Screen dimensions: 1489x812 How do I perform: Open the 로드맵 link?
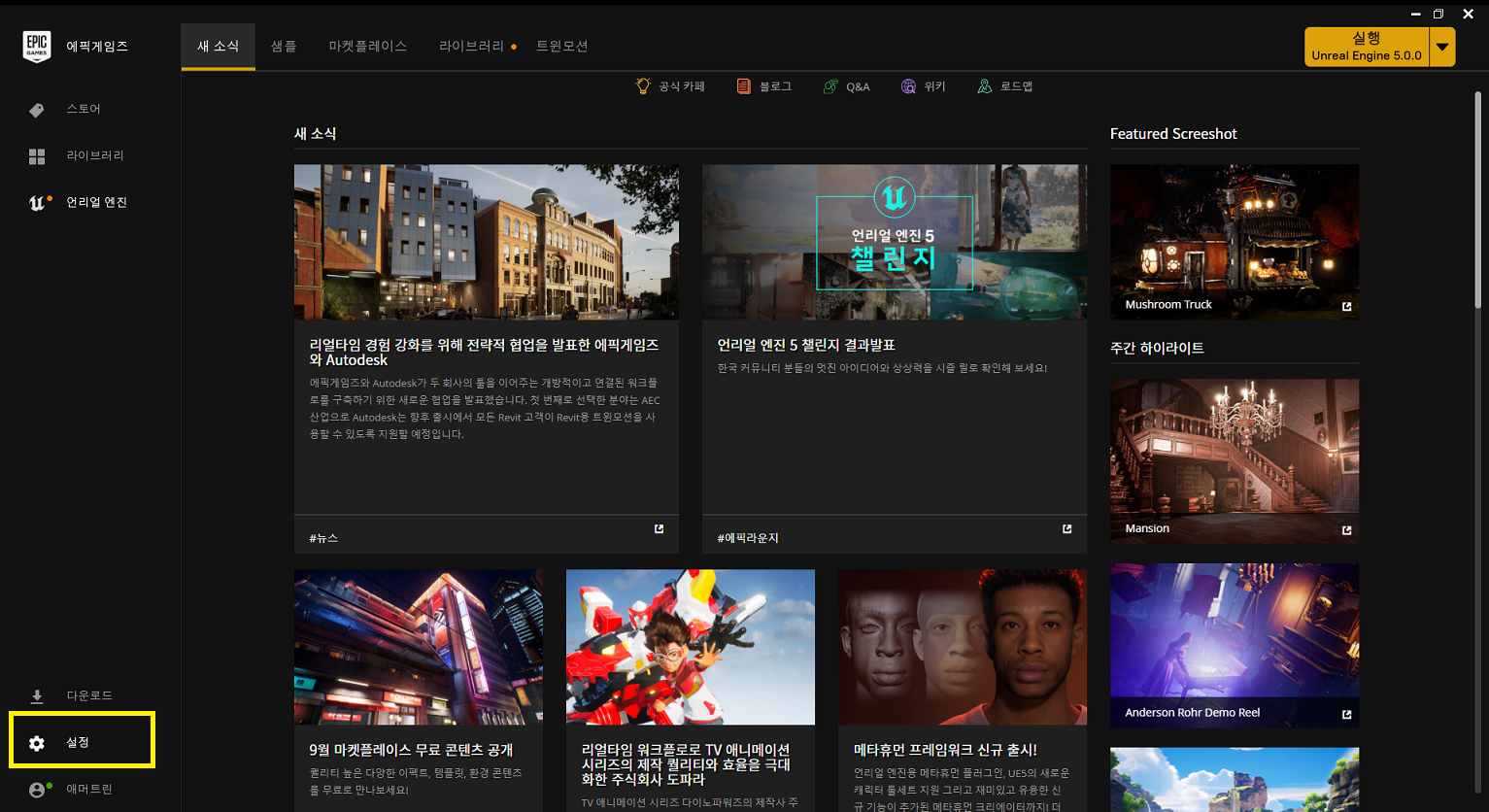1016,86
